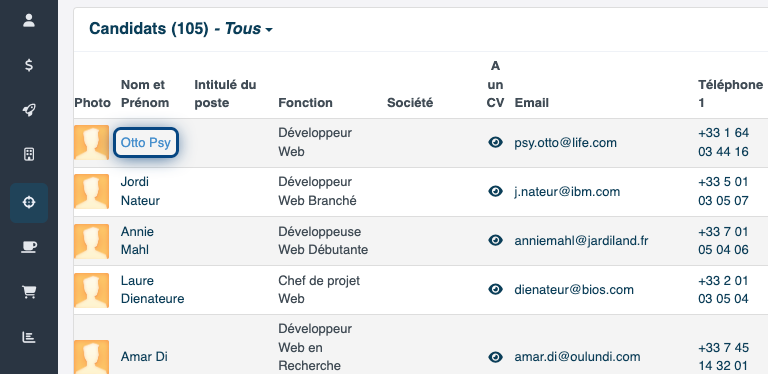
Task: Open the bar chart reports sidebar icon
Action: (29, 337)
